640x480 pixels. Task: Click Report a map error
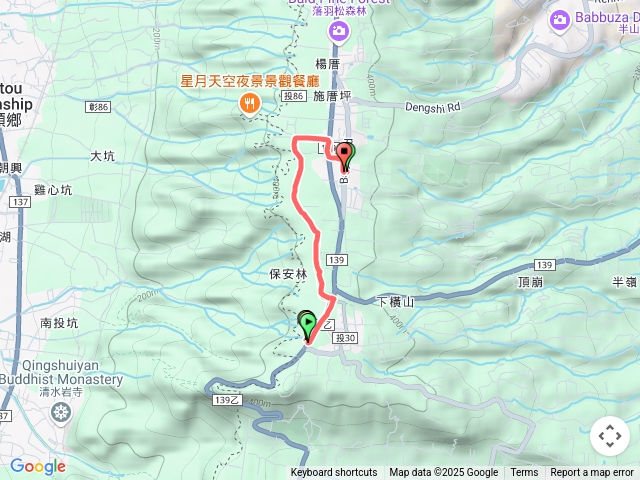click(x=591, y=472)
